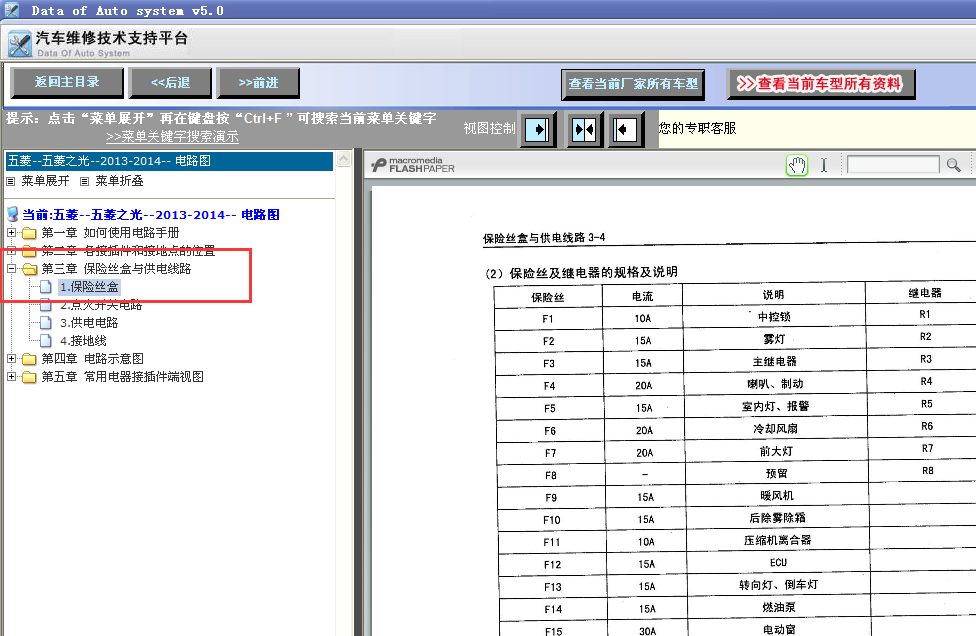Expand 第二章 各接插件和接地点的位置
The image size is (976, 636).
[11, 251]
